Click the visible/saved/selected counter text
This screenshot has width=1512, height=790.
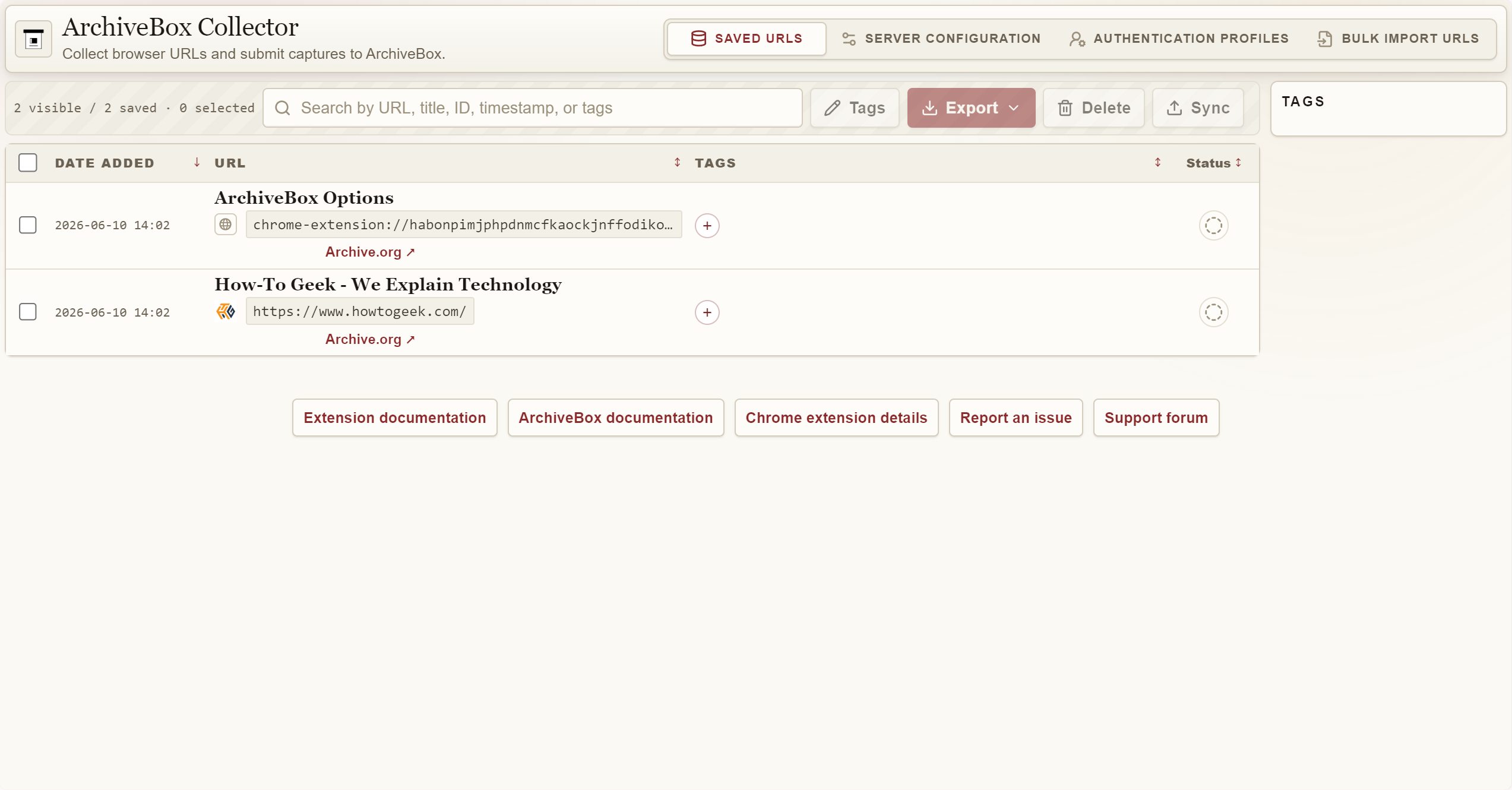tap(134, 108)
